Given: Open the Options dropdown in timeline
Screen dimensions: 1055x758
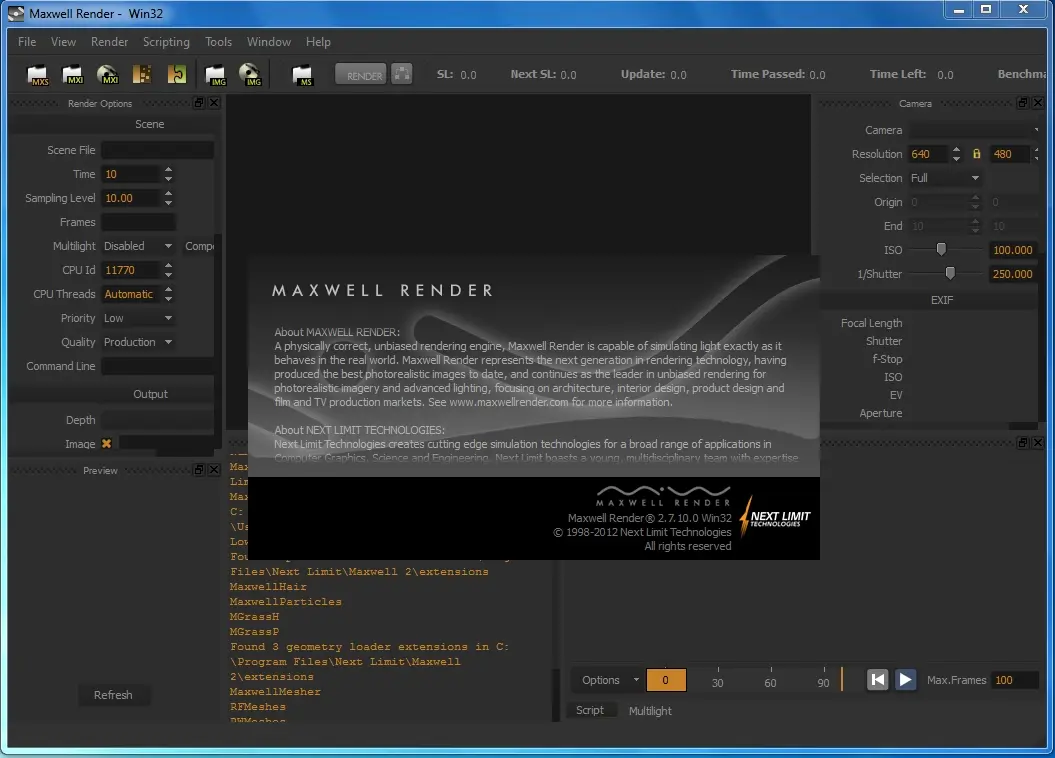Looking at the screenshot, I should coord(608,680).
